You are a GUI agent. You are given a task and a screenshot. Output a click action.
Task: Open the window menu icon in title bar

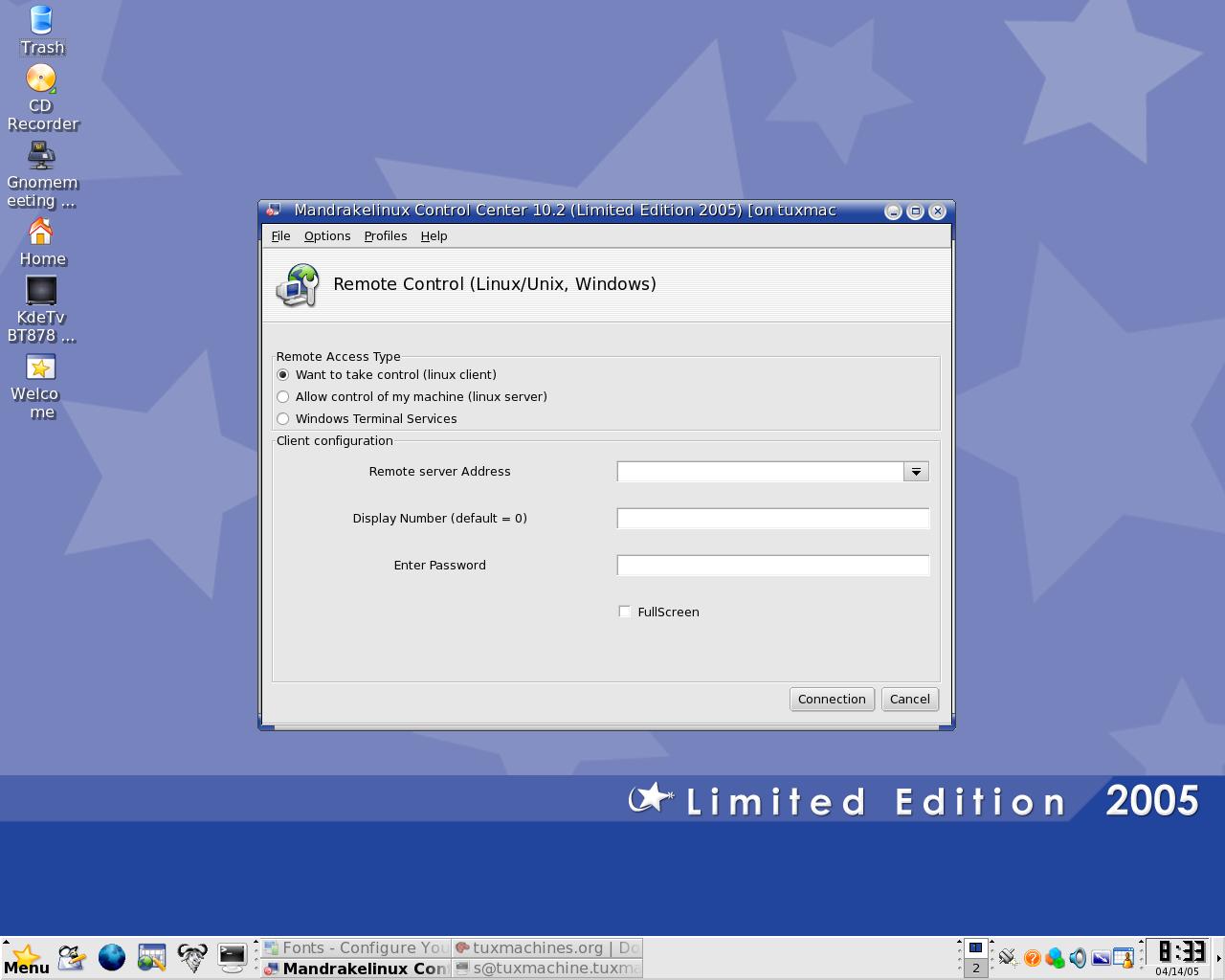273,211
